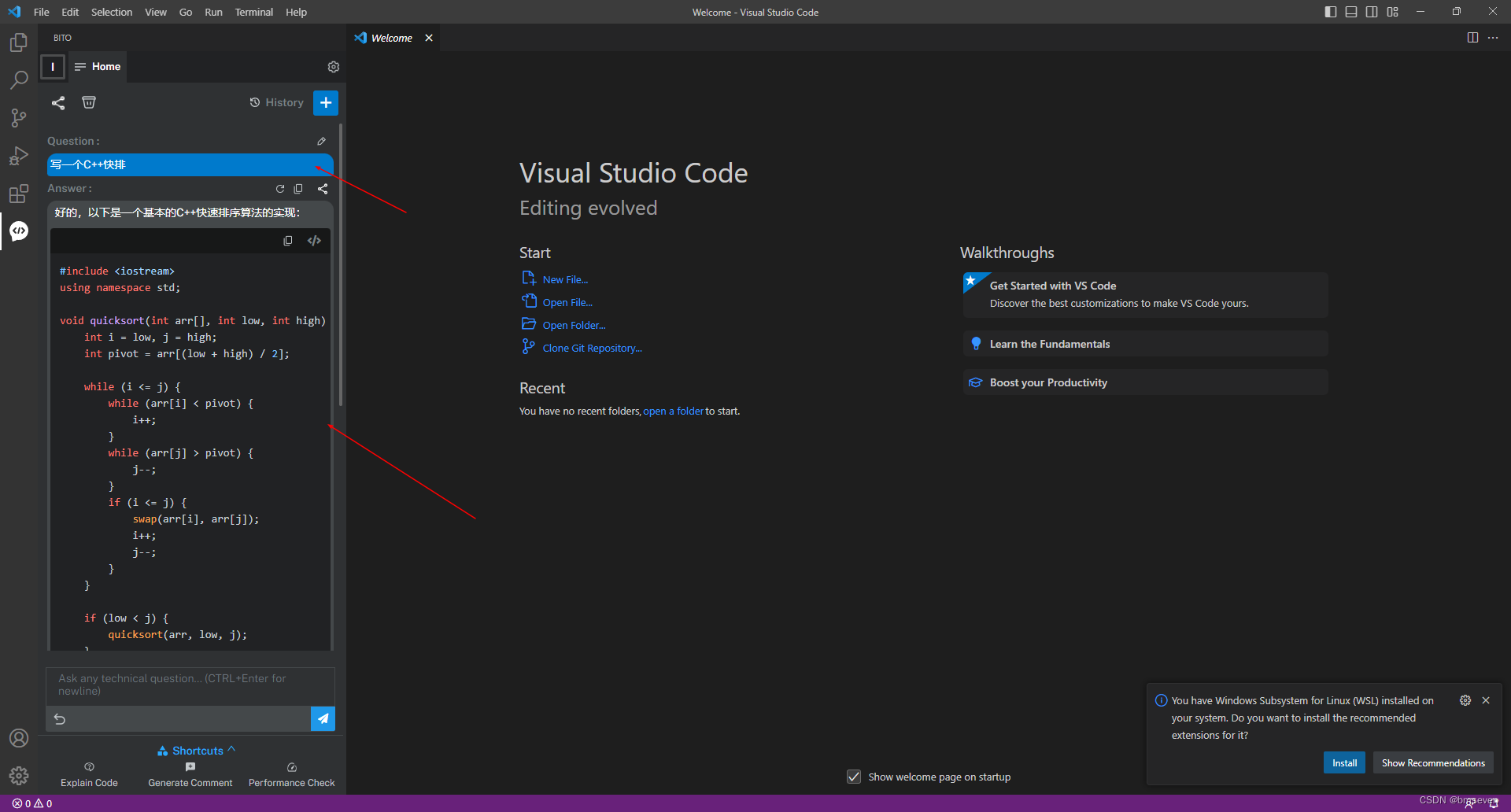Open Accounts menu in activity bar
1511x812 pixels.
coord(19,738)
